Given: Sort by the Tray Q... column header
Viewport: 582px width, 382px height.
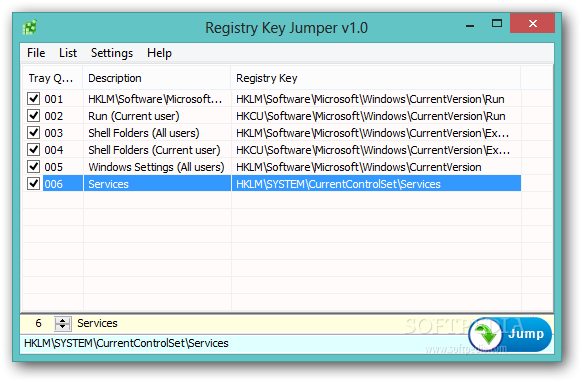Looking at the screenshot, I should [53, 78].
